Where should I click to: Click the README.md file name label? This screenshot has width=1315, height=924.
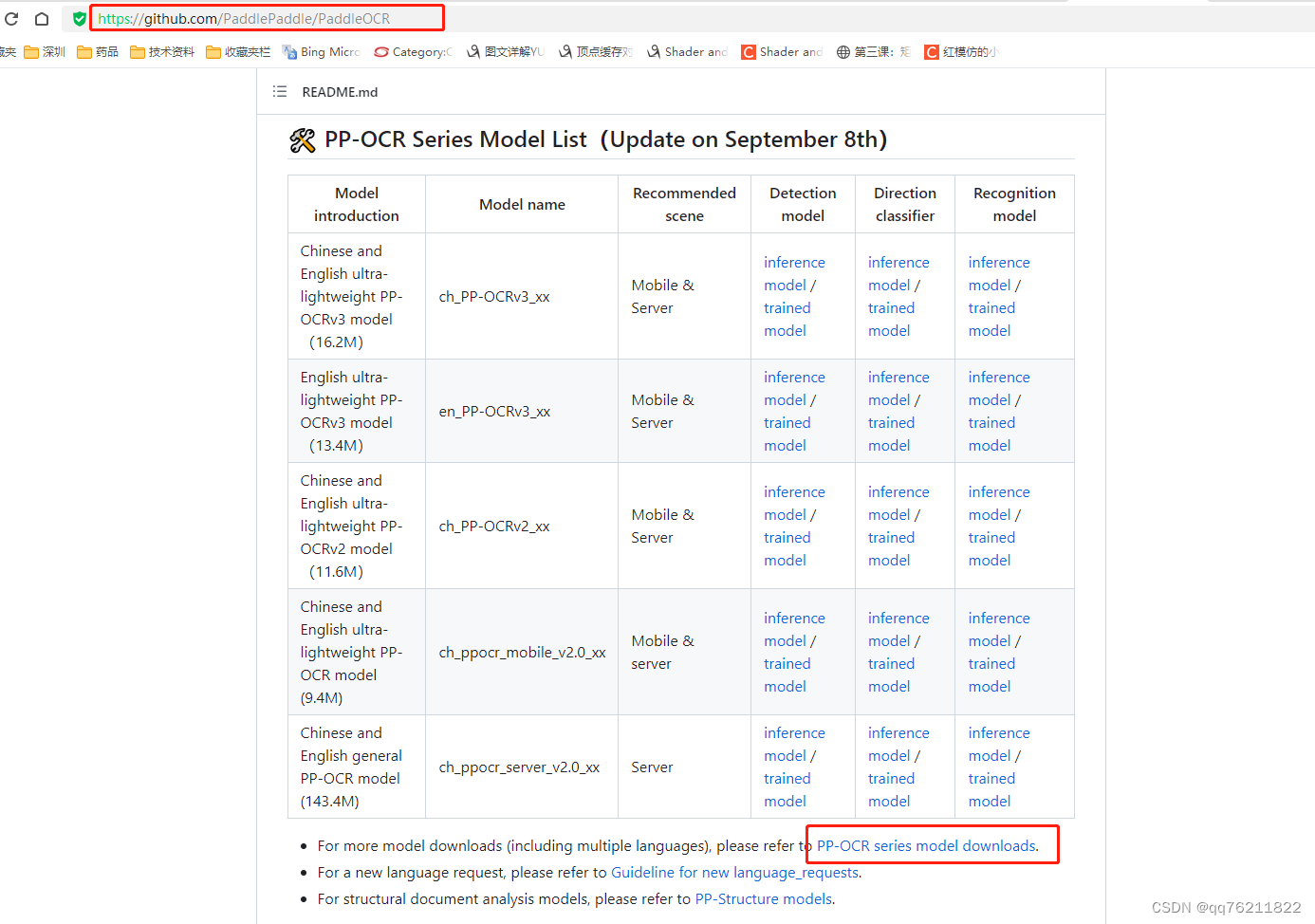pos(340,92)
